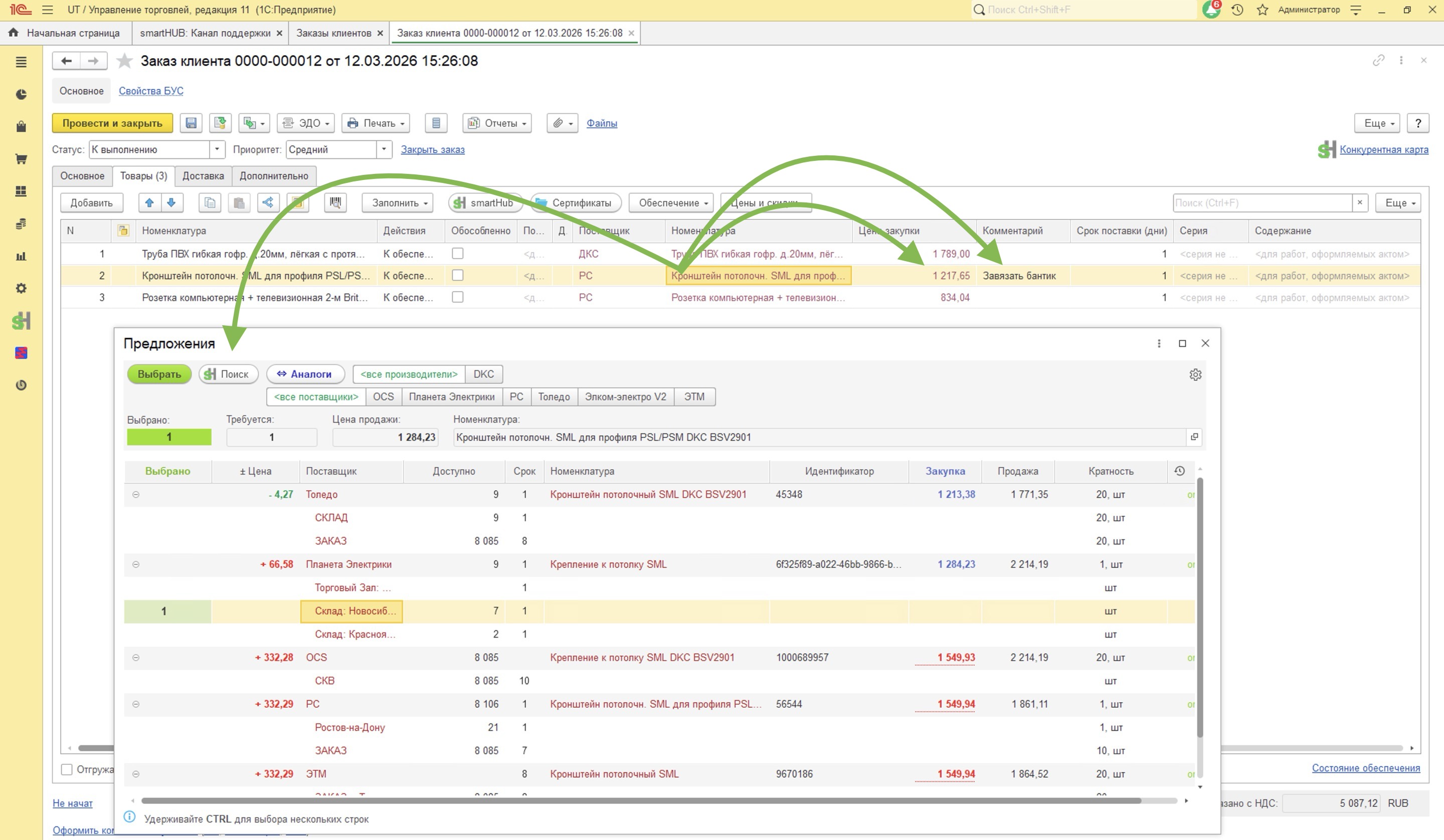
Task: Expand Заполнить dropdown menu
Action: tap(397, 203)
